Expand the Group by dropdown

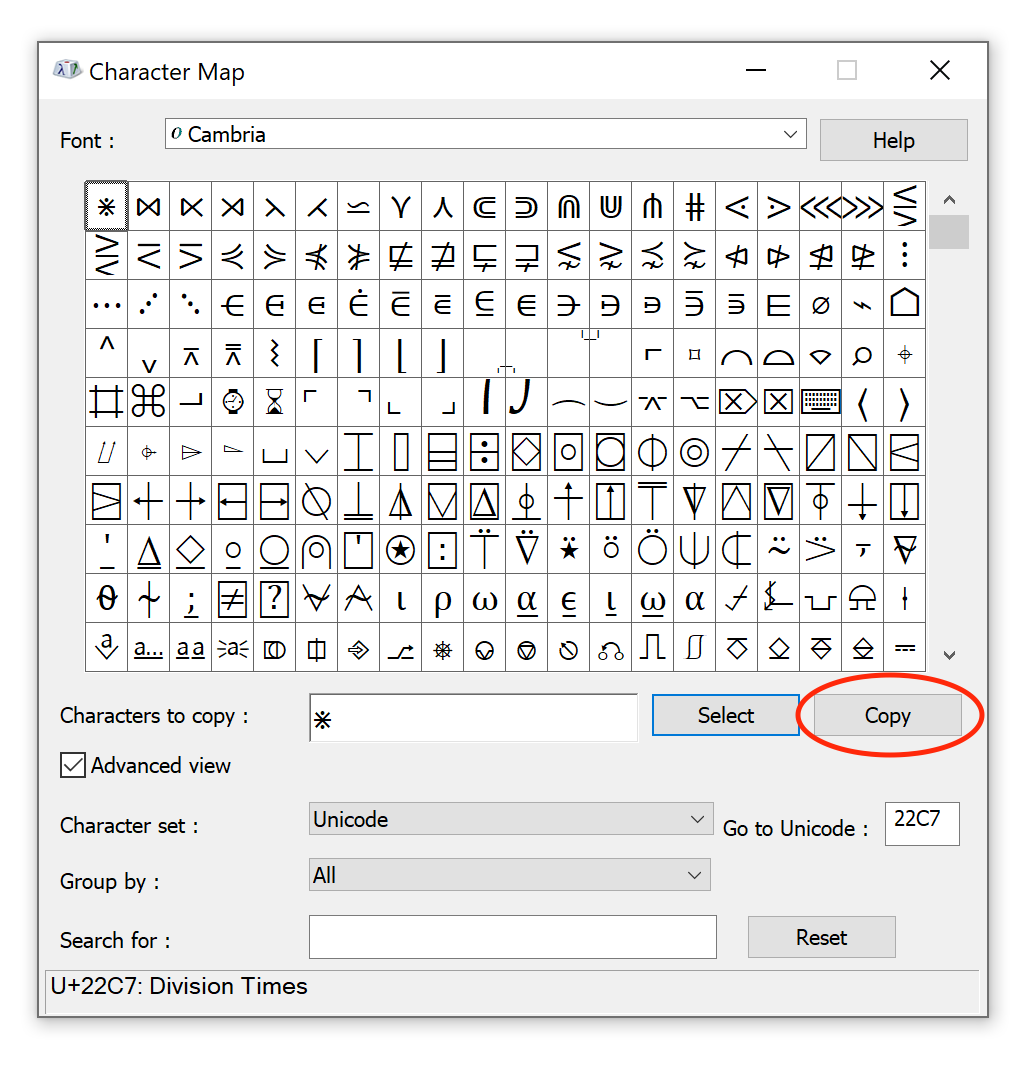(697, 874)
